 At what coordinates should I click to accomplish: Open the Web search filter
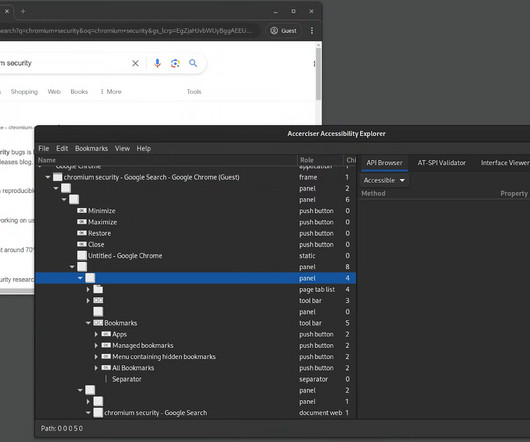[54, 92]
